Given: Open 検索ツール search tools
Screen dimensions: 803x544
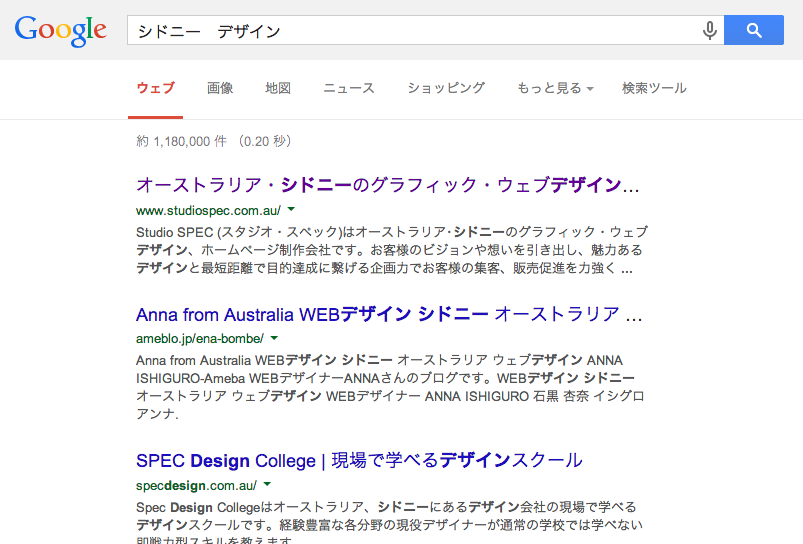Looking at the screenshot, I should pyautogui.click(x=654, y=88).
